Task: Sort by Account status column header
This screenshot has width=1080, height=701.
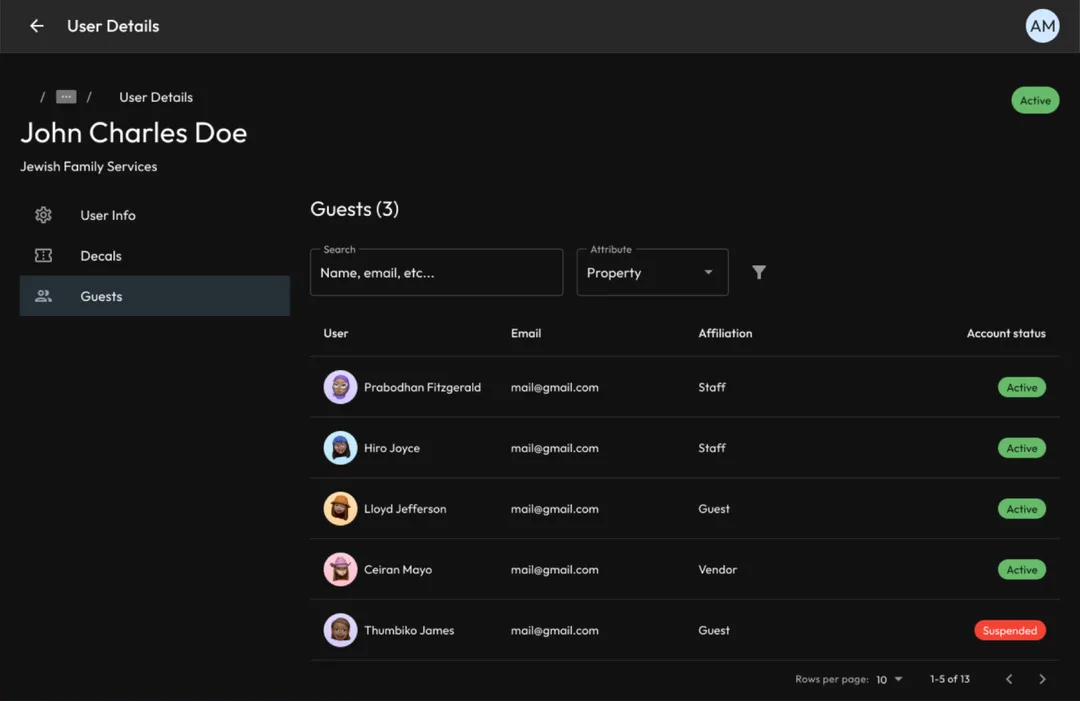Action: tap(1006, 333)
